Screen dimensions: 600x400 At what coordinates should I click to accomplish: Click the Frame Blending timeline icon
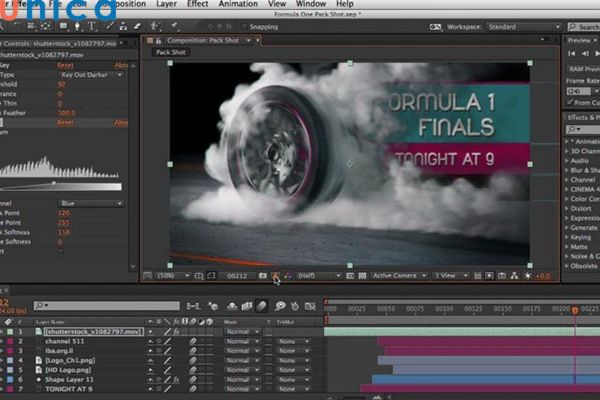coord(247,306)
